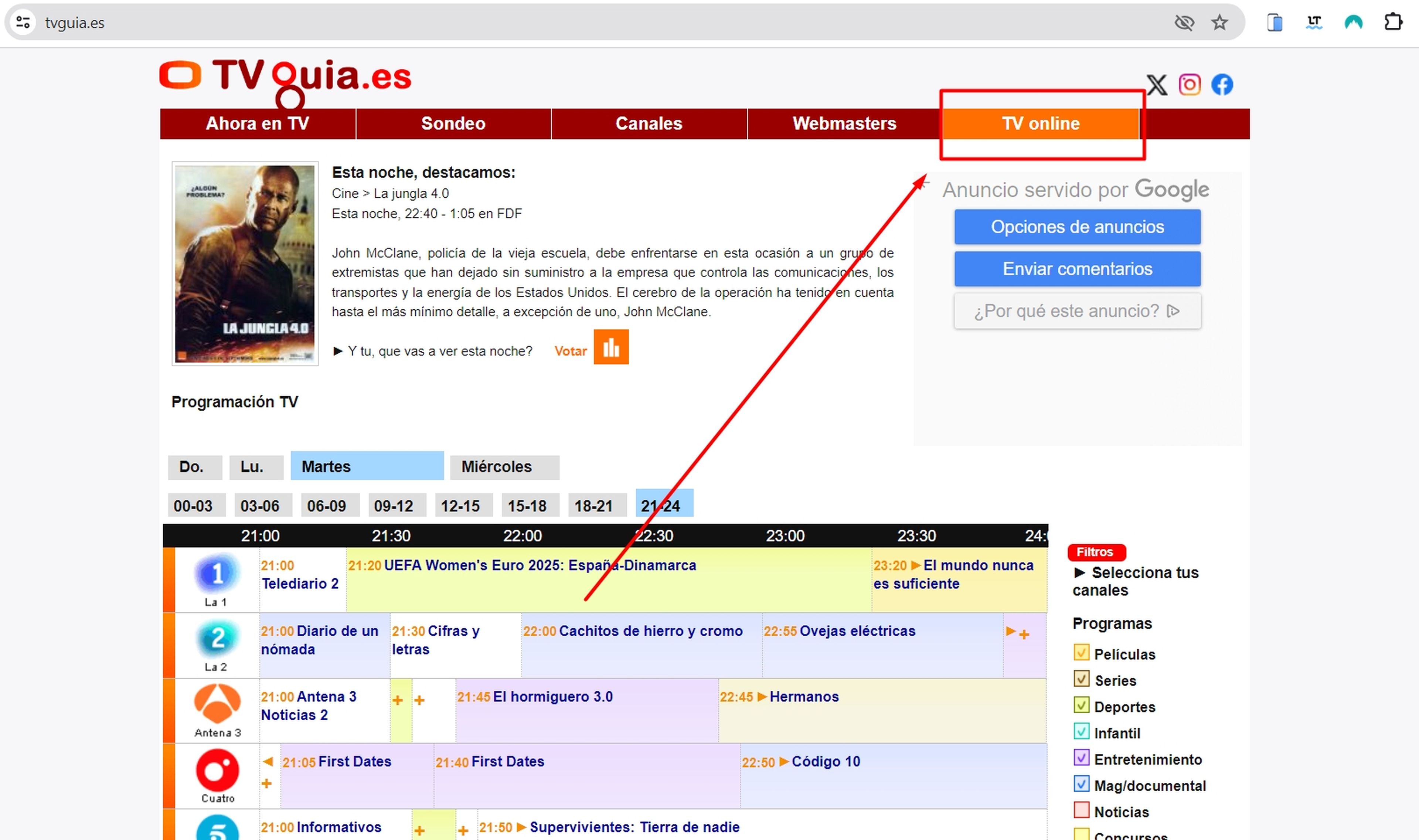Open site information icon in address bar
The image size is (1419, 840).
(23, 23)
